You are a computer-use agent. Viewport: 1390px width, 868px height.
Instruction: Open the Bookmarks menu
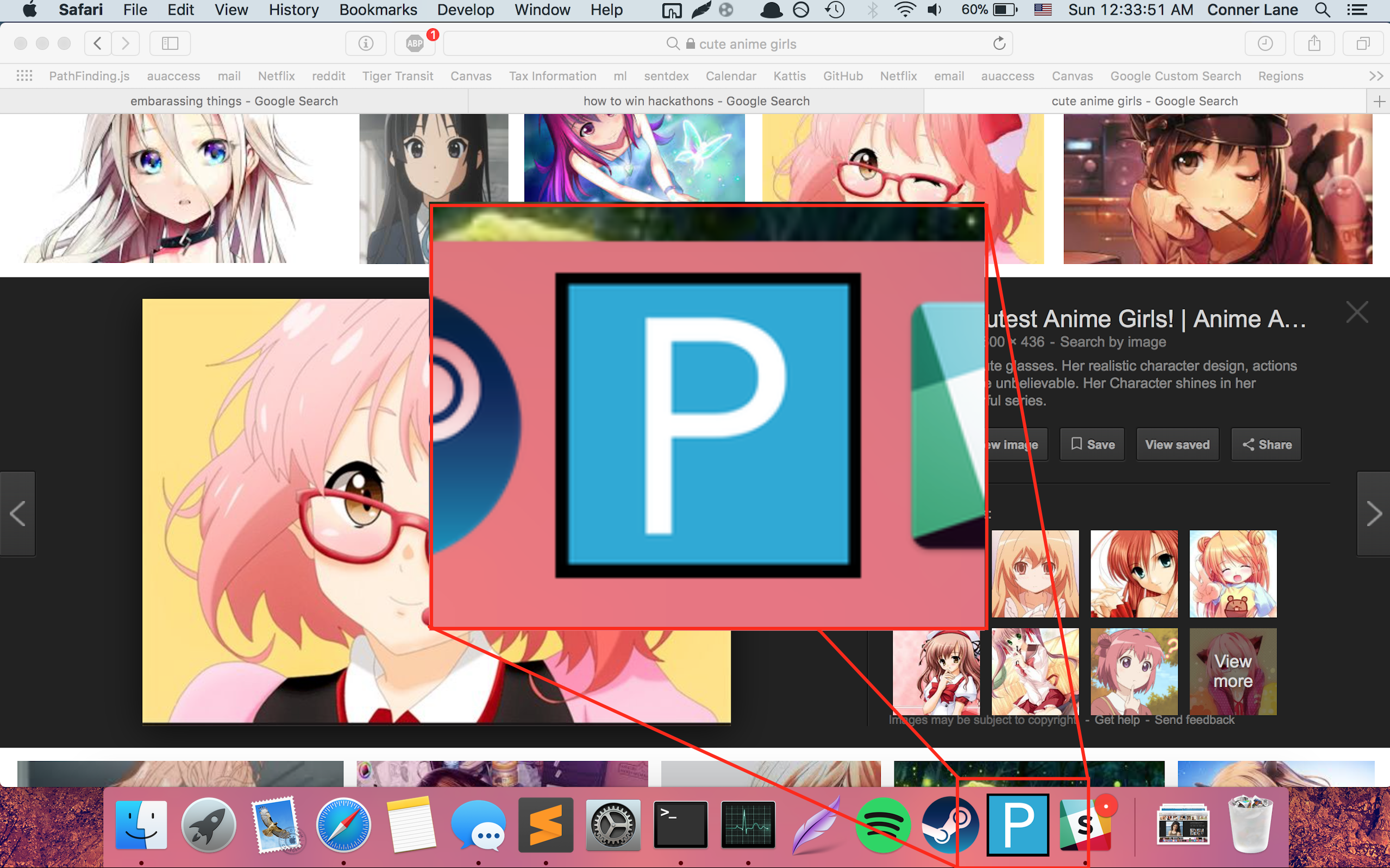point(378,10)
